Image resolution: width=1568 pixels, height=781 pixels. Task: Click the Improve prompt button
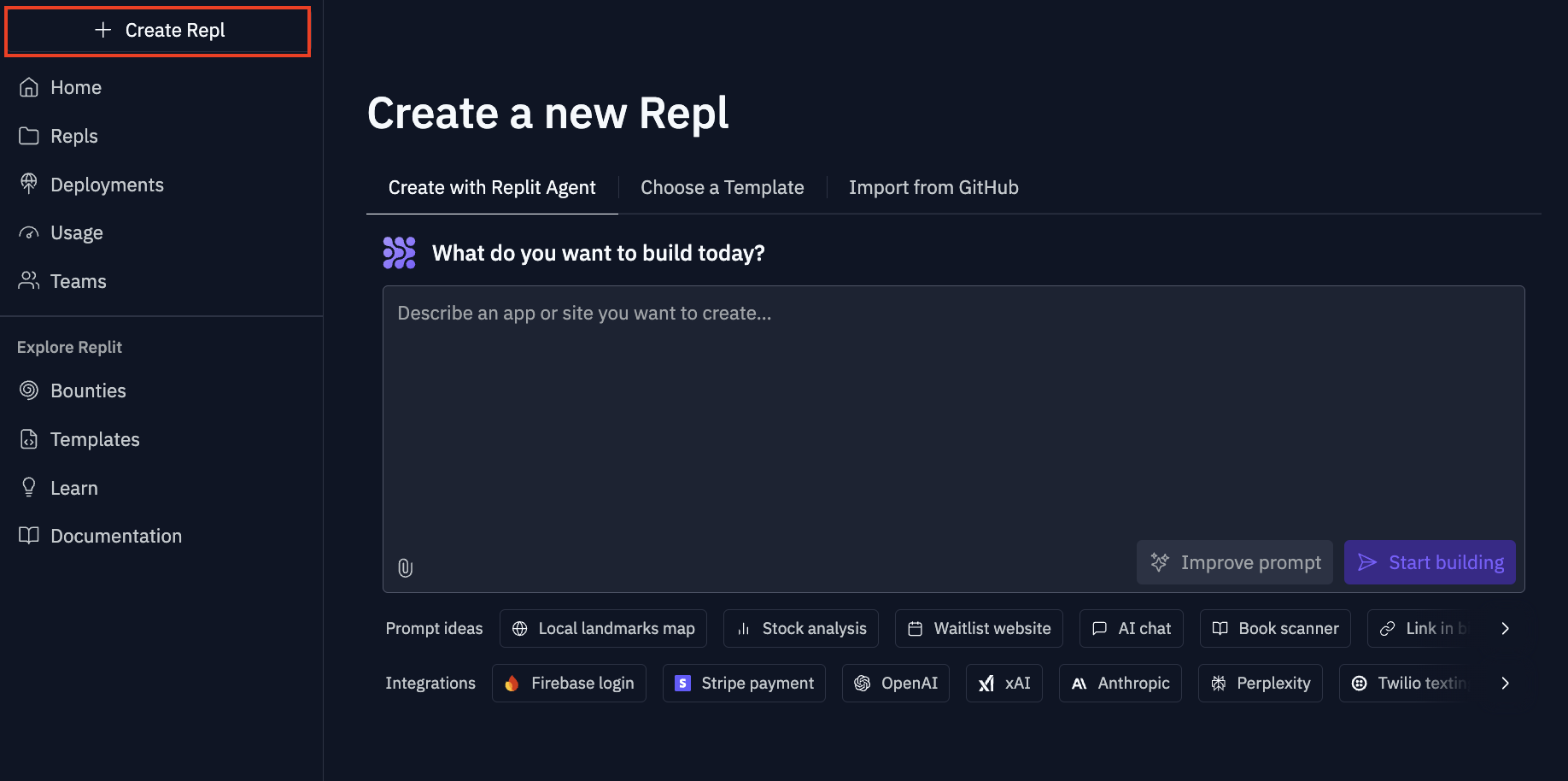click(x=1234, y=563)
